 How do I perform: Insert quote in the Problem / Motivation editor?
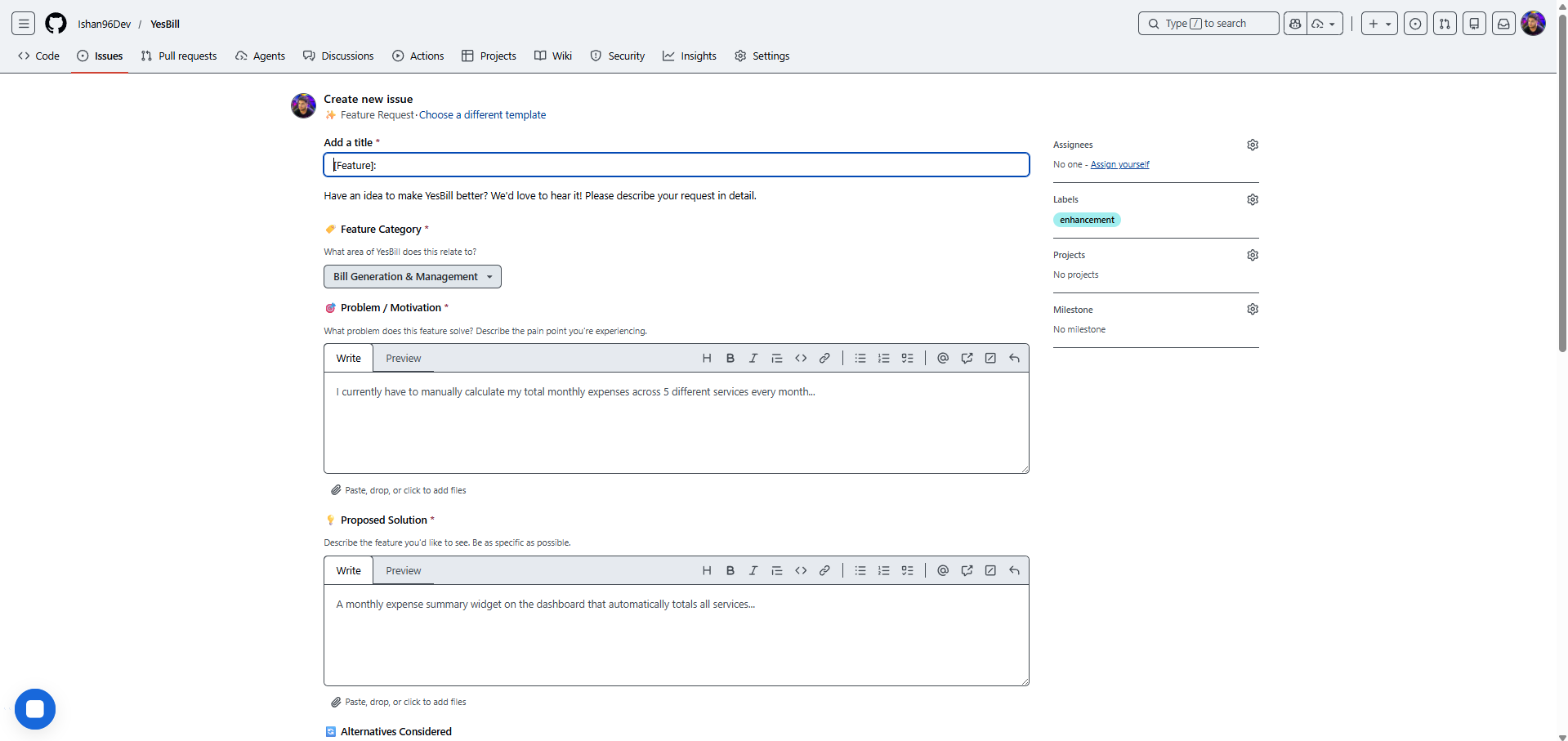point(777,358)
